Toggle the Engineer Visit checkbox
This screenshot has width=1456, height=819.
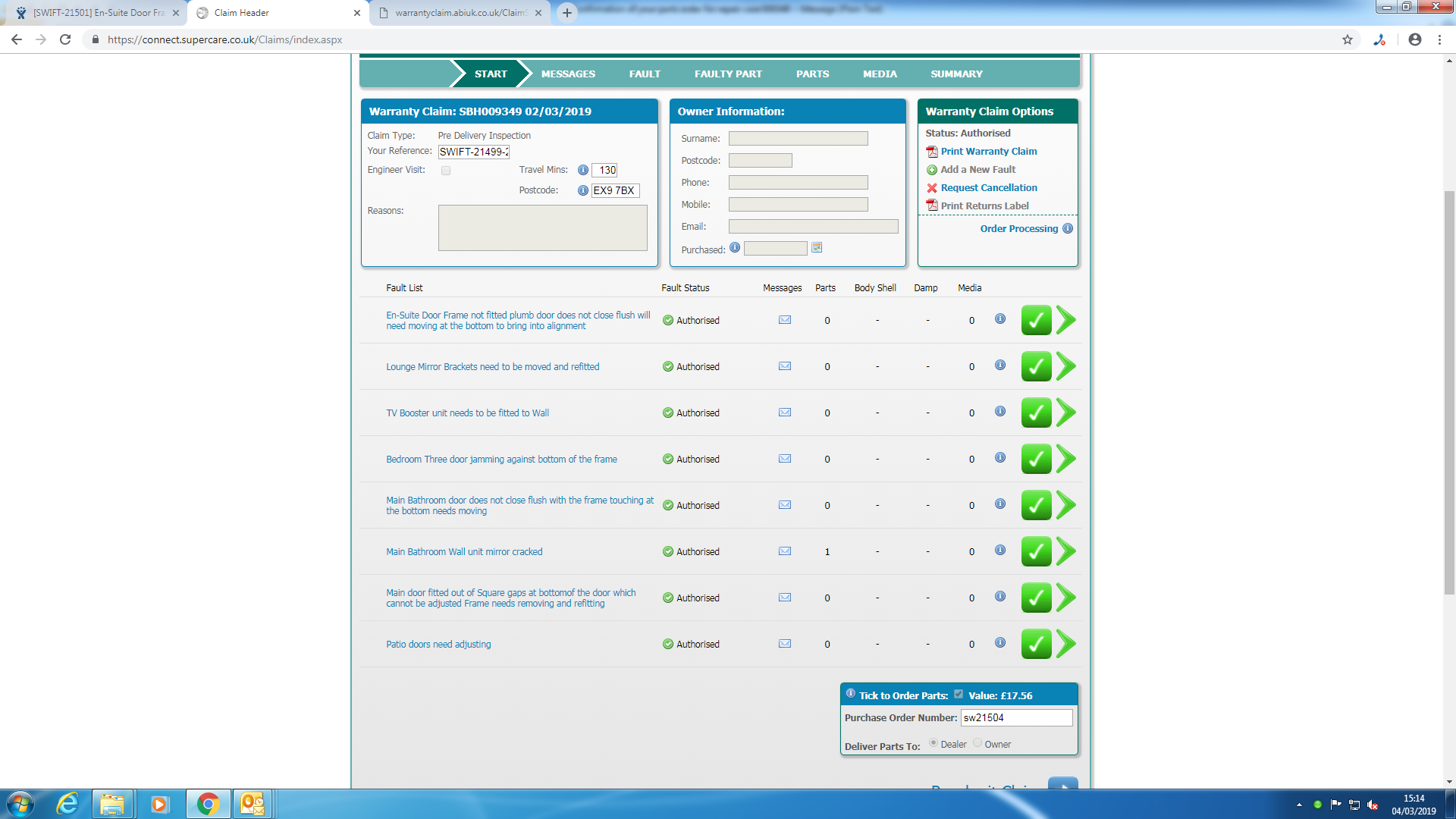pos(446,171)
